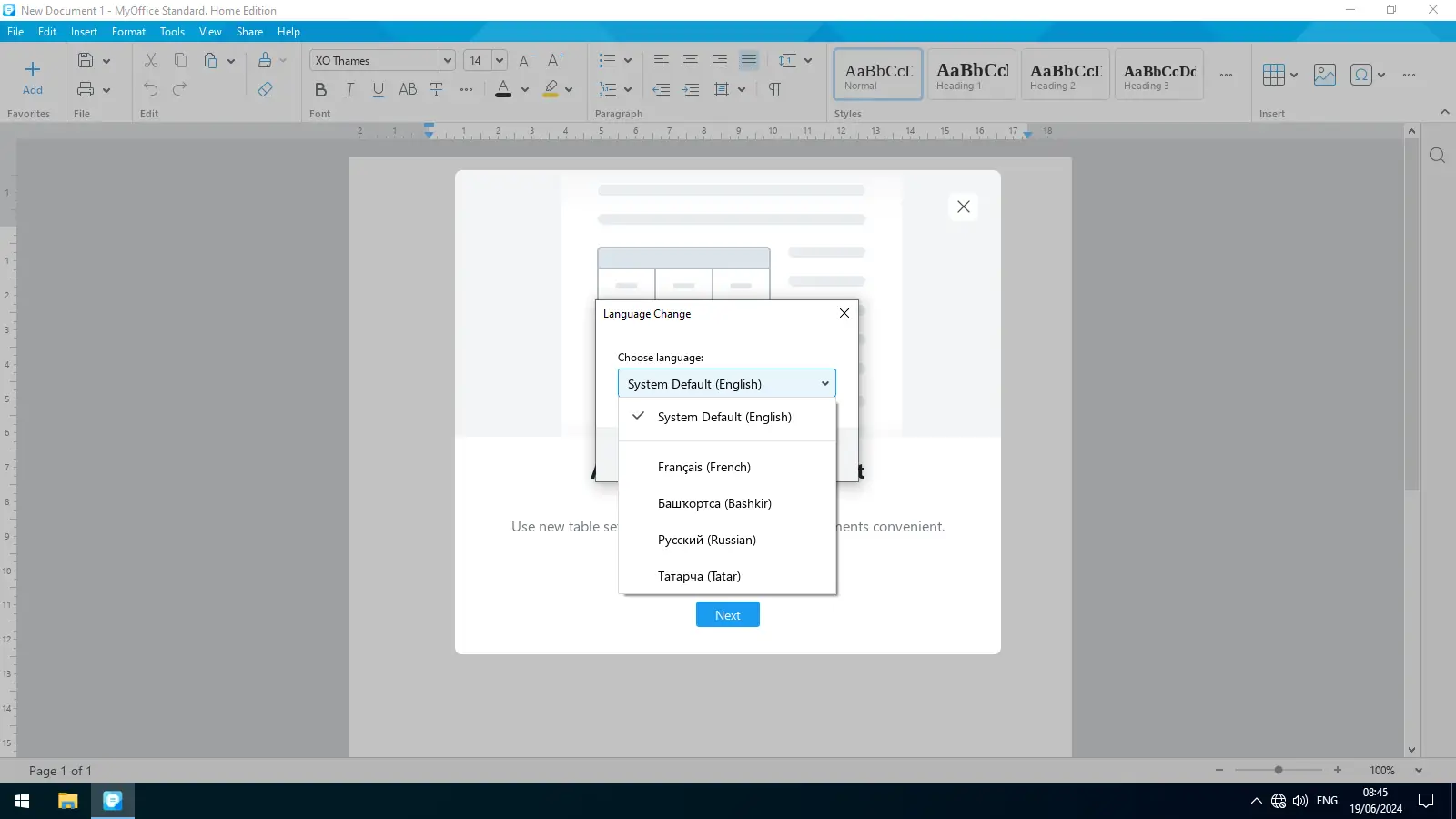This screenshot has height=819, width=1456.
Task: Open the font name dropdown XO Thames
Action: pyautogui.click(x=447, y=61)
